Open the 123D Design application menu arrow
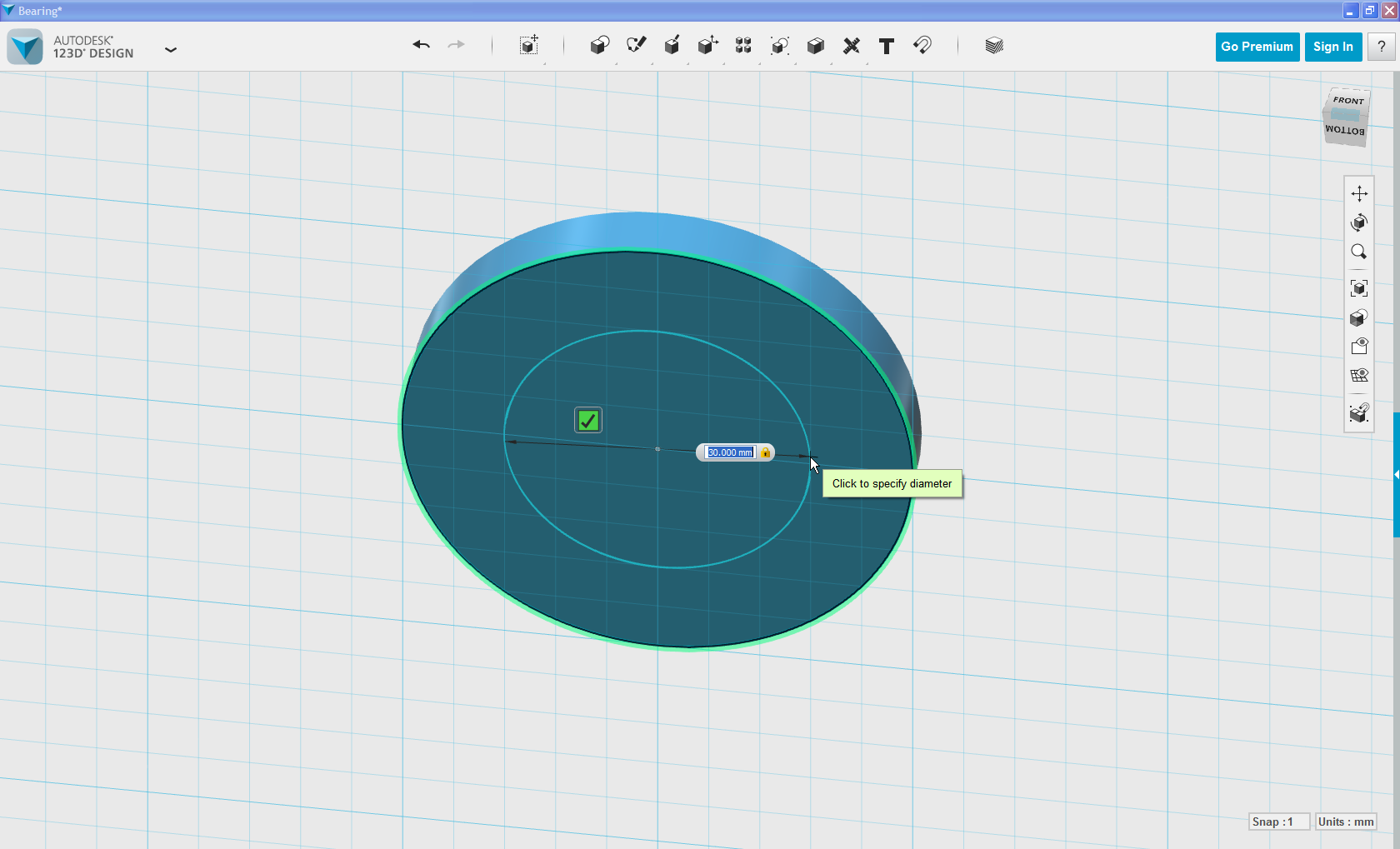Screen dimensions: 1400x849 [171, 49]
